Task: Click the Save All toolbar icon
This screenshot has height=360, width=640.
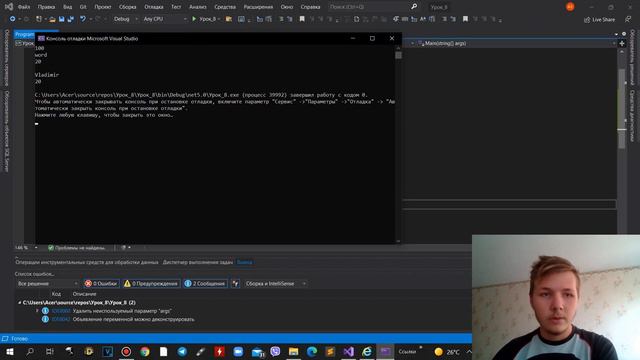Action: point(71,19)
